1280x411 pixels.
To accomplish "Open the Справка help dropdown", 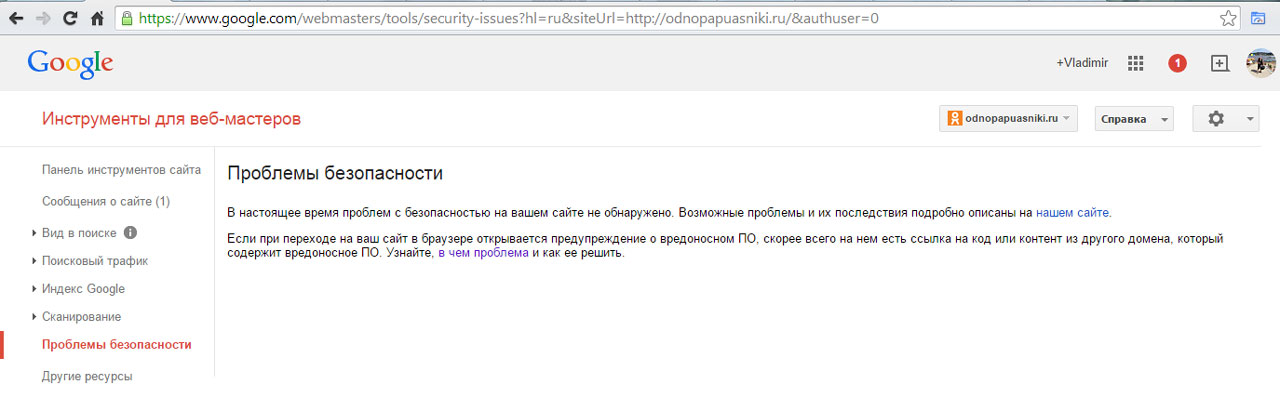I will 1134,118.
